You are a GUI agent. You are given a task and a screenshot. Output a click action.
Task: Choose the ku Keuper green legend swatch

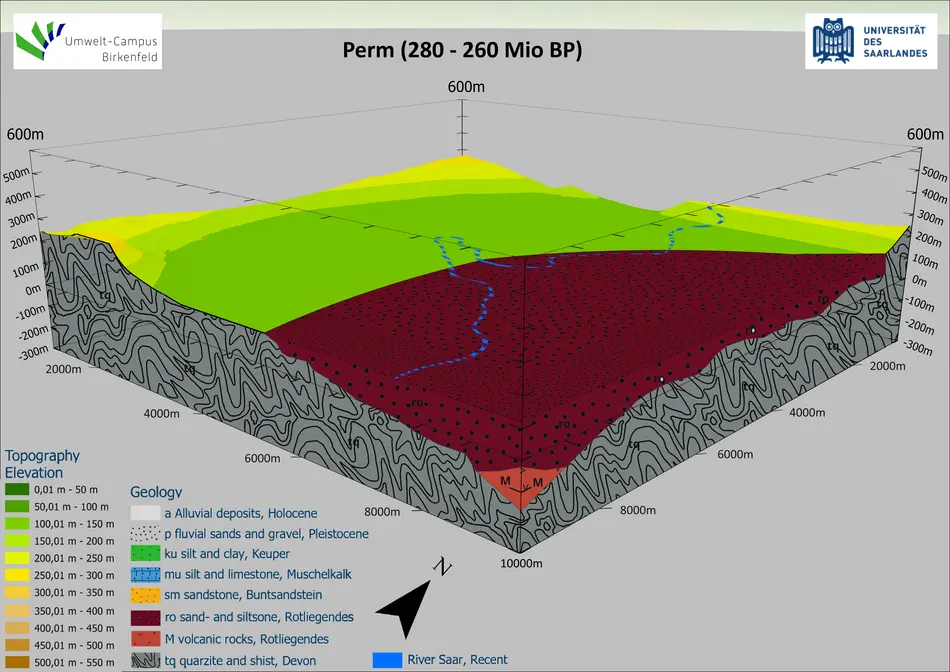[x=146, y=555]
